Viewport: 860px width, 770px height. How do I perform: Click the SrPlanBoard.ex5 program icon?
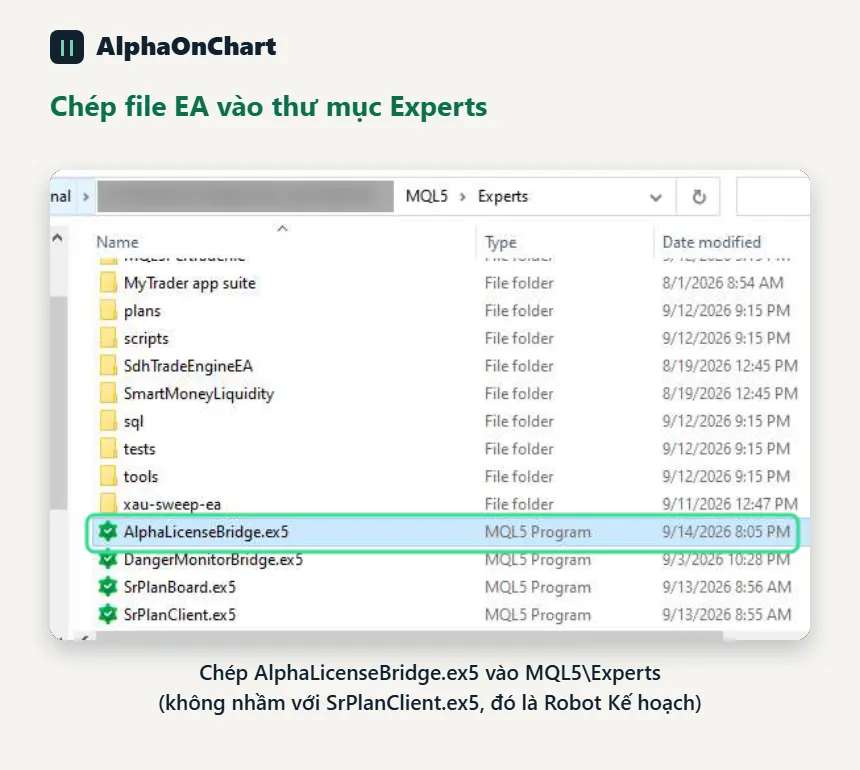click(108, 587)
